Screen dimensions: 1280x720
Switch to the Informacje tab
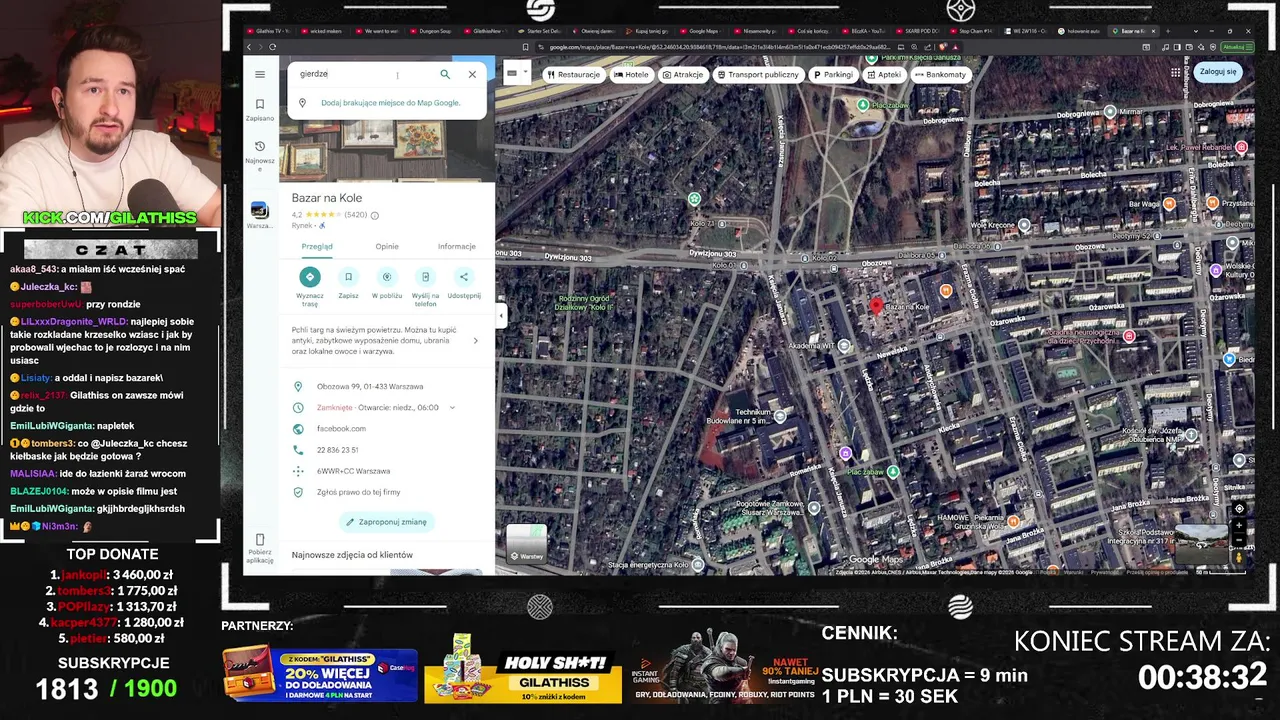(x=456, y=246)
